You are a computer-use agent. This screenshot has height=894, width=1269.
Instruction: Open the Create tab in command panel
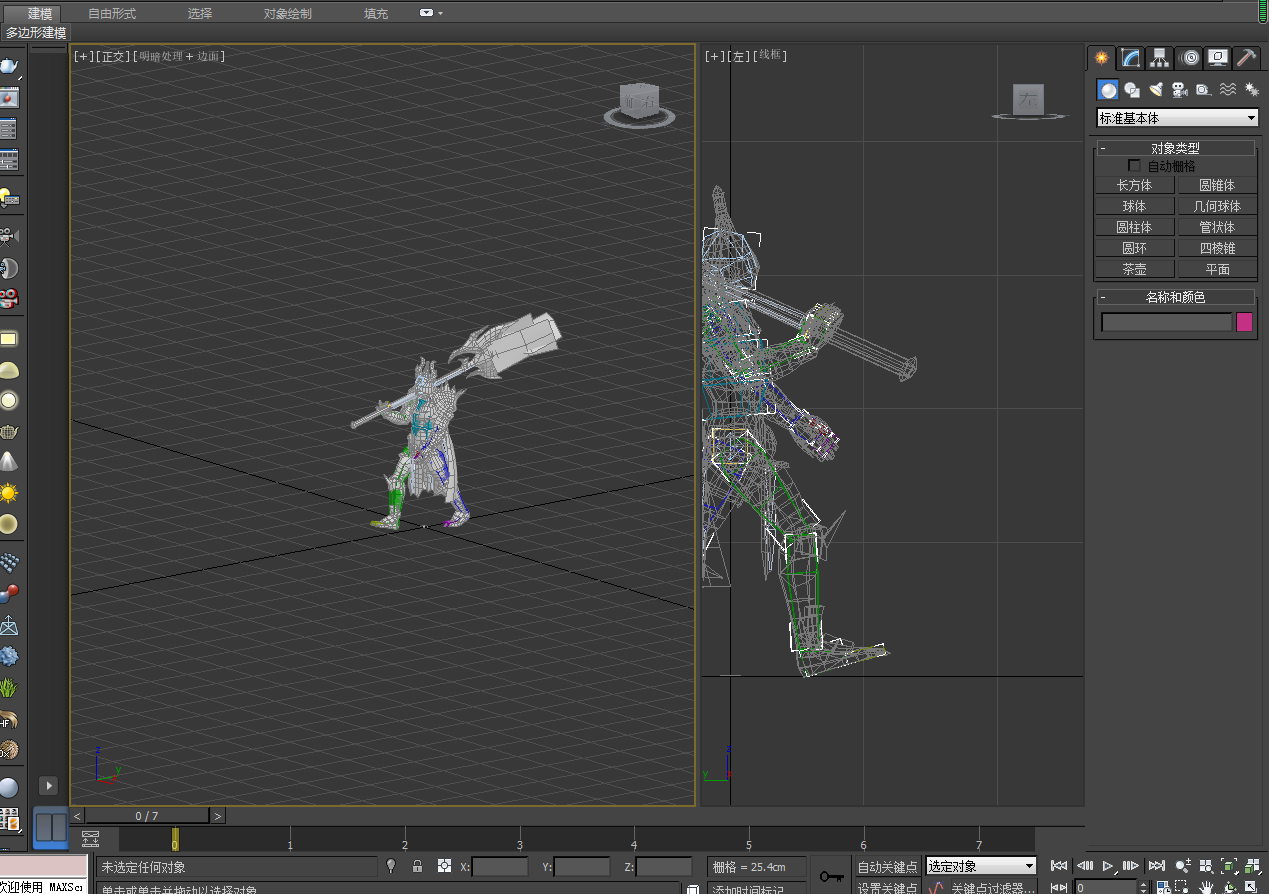coord(1102,58)
